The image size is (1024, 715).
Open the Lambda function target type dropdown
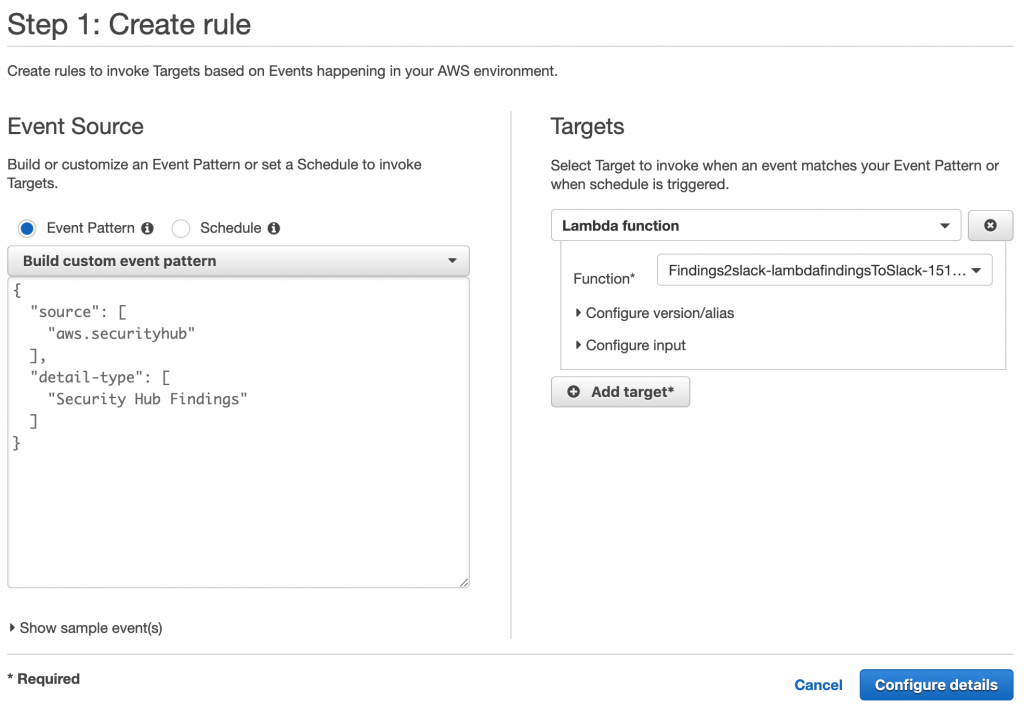[756, 225]
